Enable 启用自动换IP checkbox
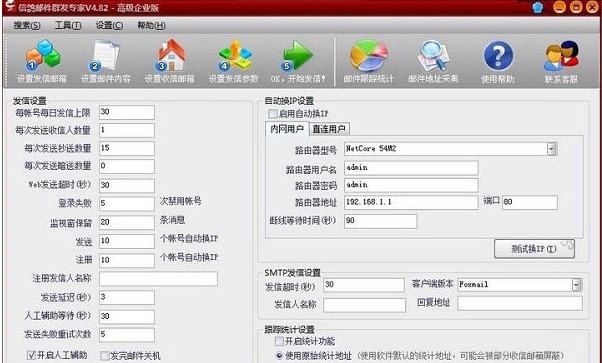The height and width of the screenshot is (363, 602). tap(273, 114)
